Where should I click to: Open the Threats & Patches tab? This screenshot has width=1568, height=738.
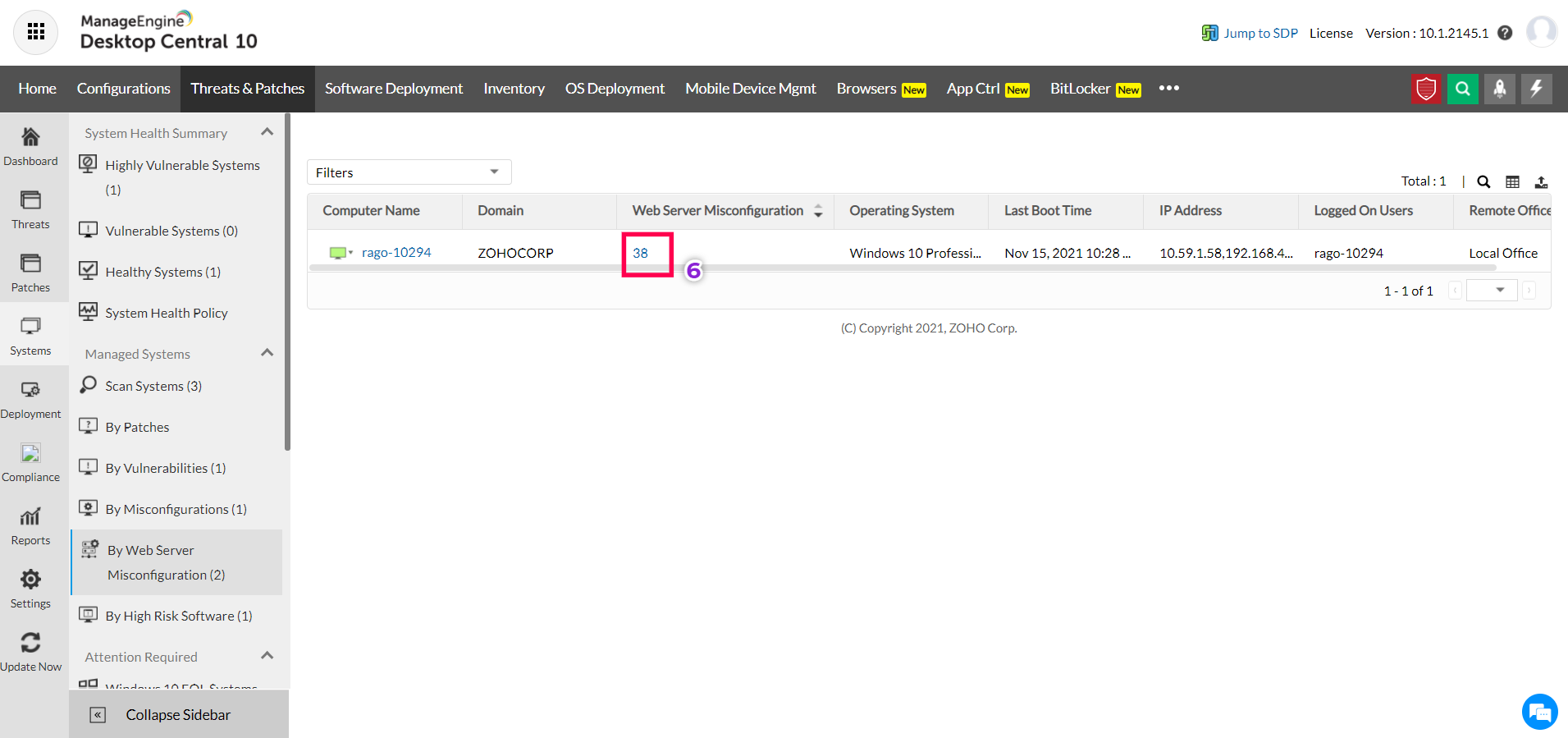[x=248, y=89]
